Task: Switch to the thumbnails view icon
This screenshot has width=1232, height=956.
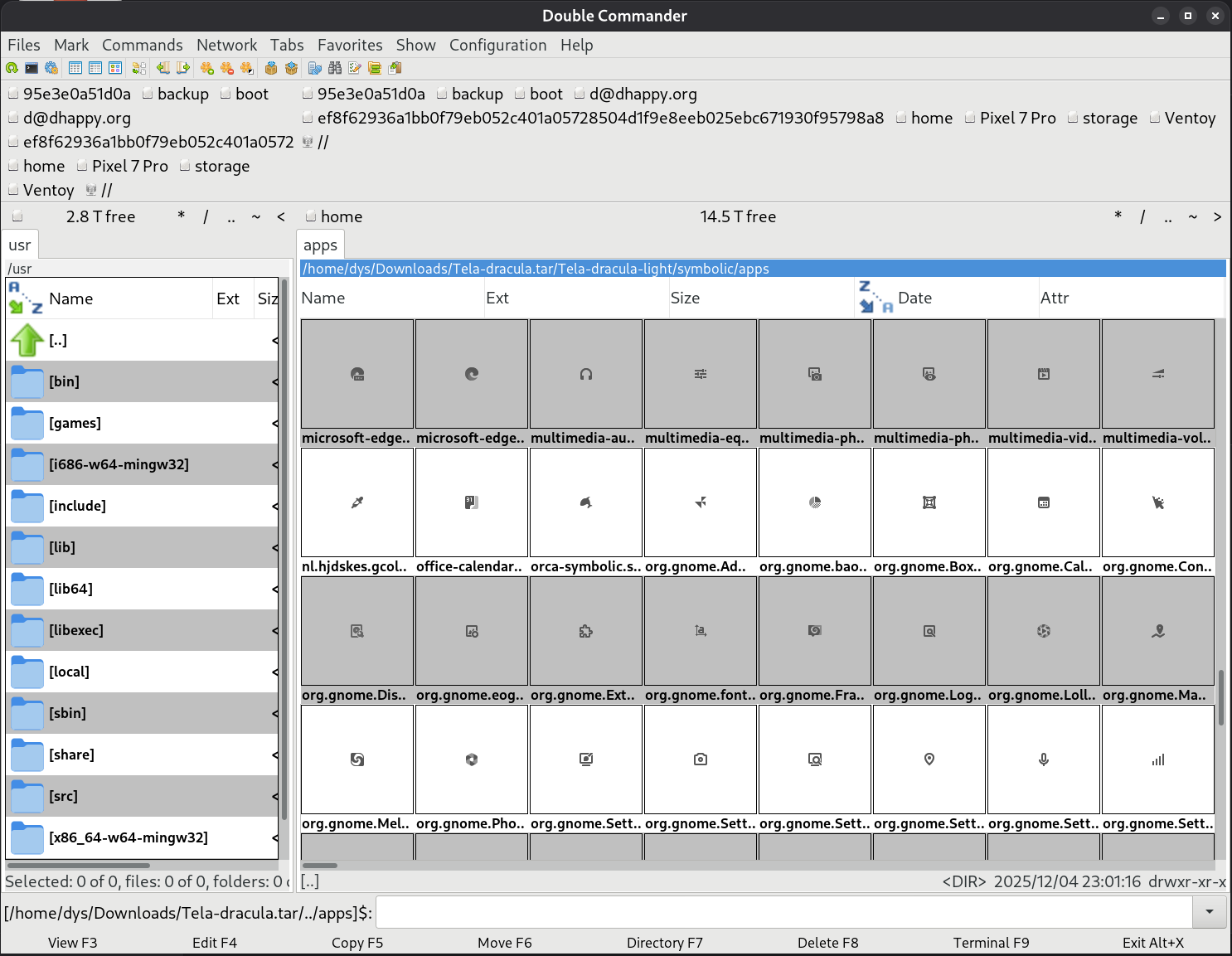Action: click(115, 68)
